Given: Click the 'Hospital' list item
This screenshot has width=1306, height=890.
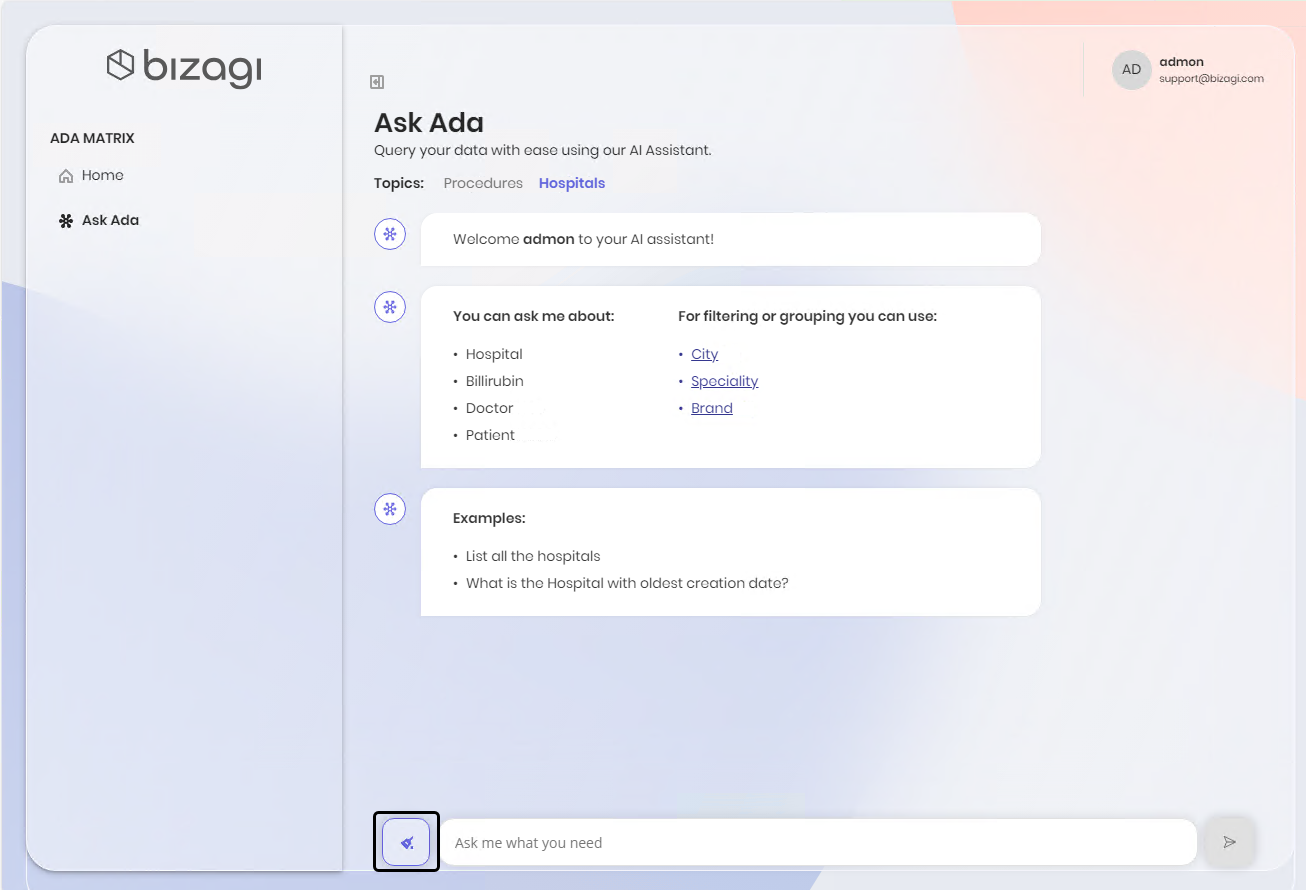Looking at the screenshot, I should (494, 354).
